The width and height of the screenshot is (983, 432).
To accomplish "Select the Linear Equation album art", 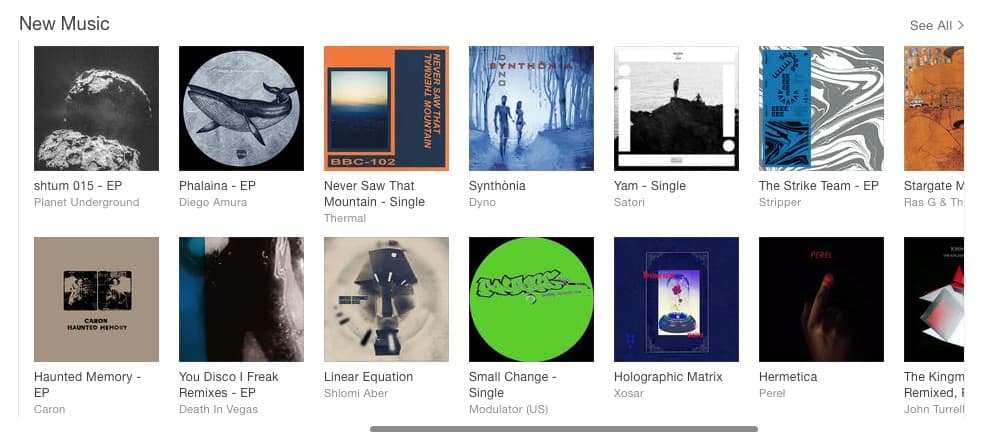I will click(386, 299).
